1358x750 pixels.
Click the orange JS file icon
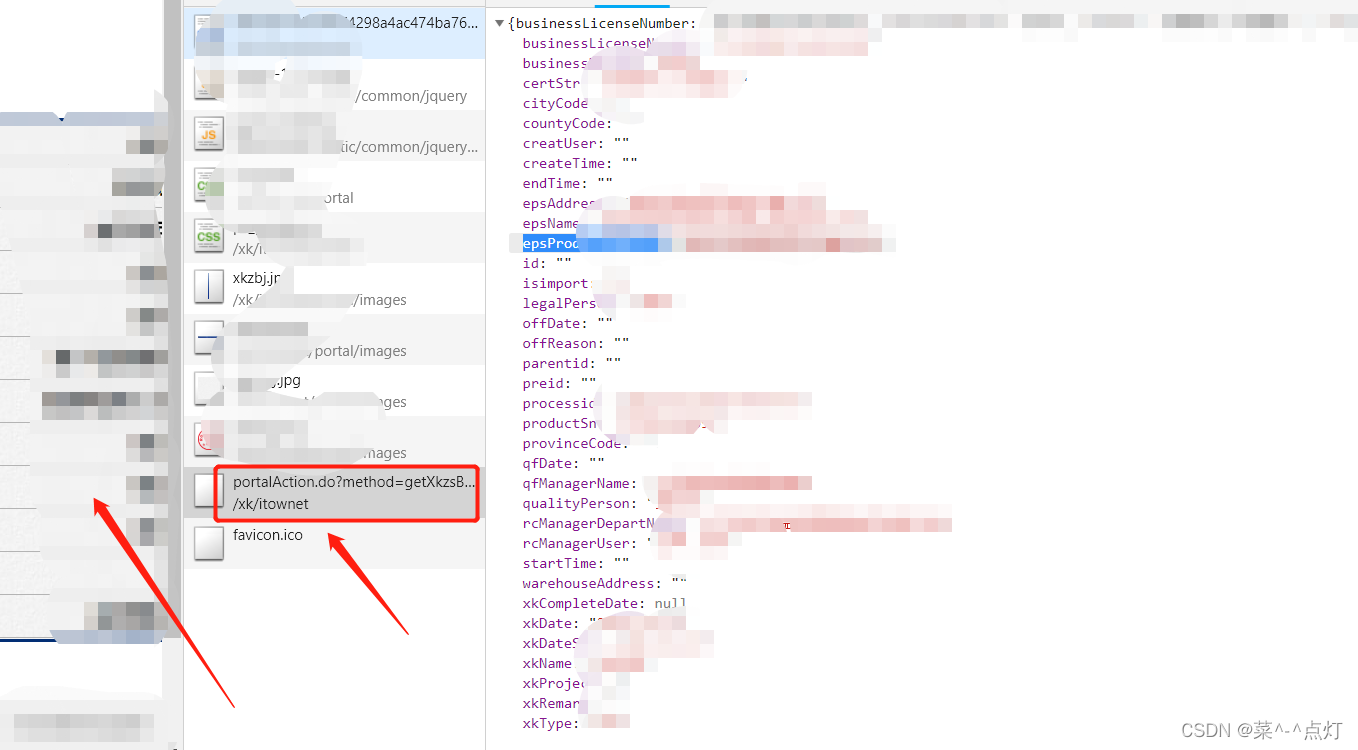coord(209,134)
